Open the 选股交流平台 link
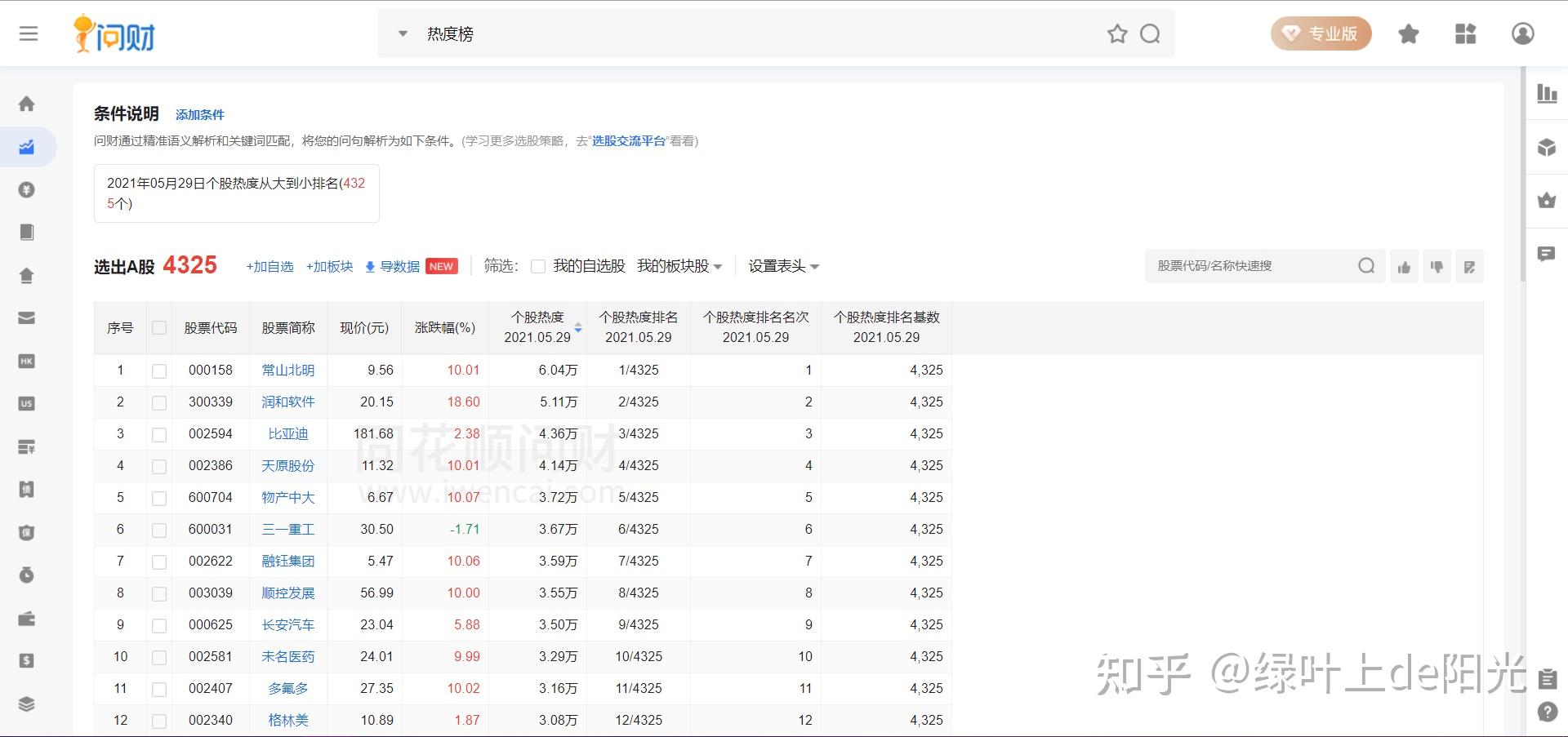The image size is (1568, 737). coord(629,140)
